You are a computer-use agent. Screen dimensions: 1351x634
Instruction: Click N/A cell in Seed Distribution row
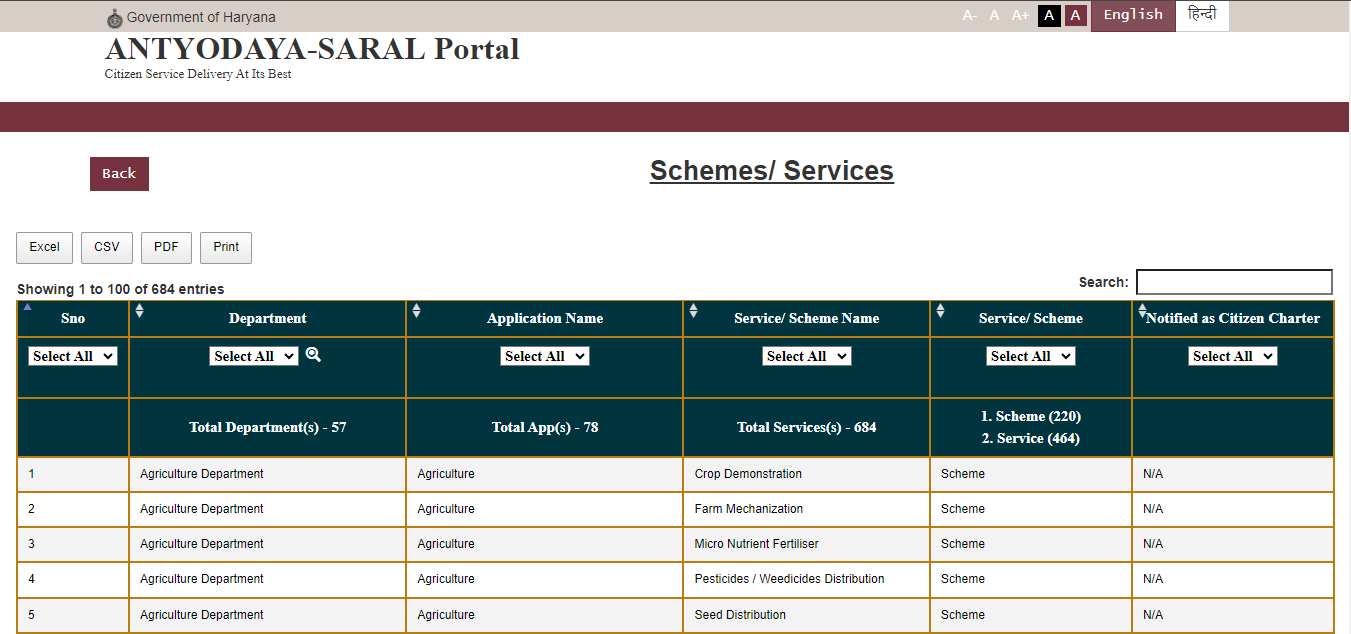pyautogui.click(x=1233, y=615)
